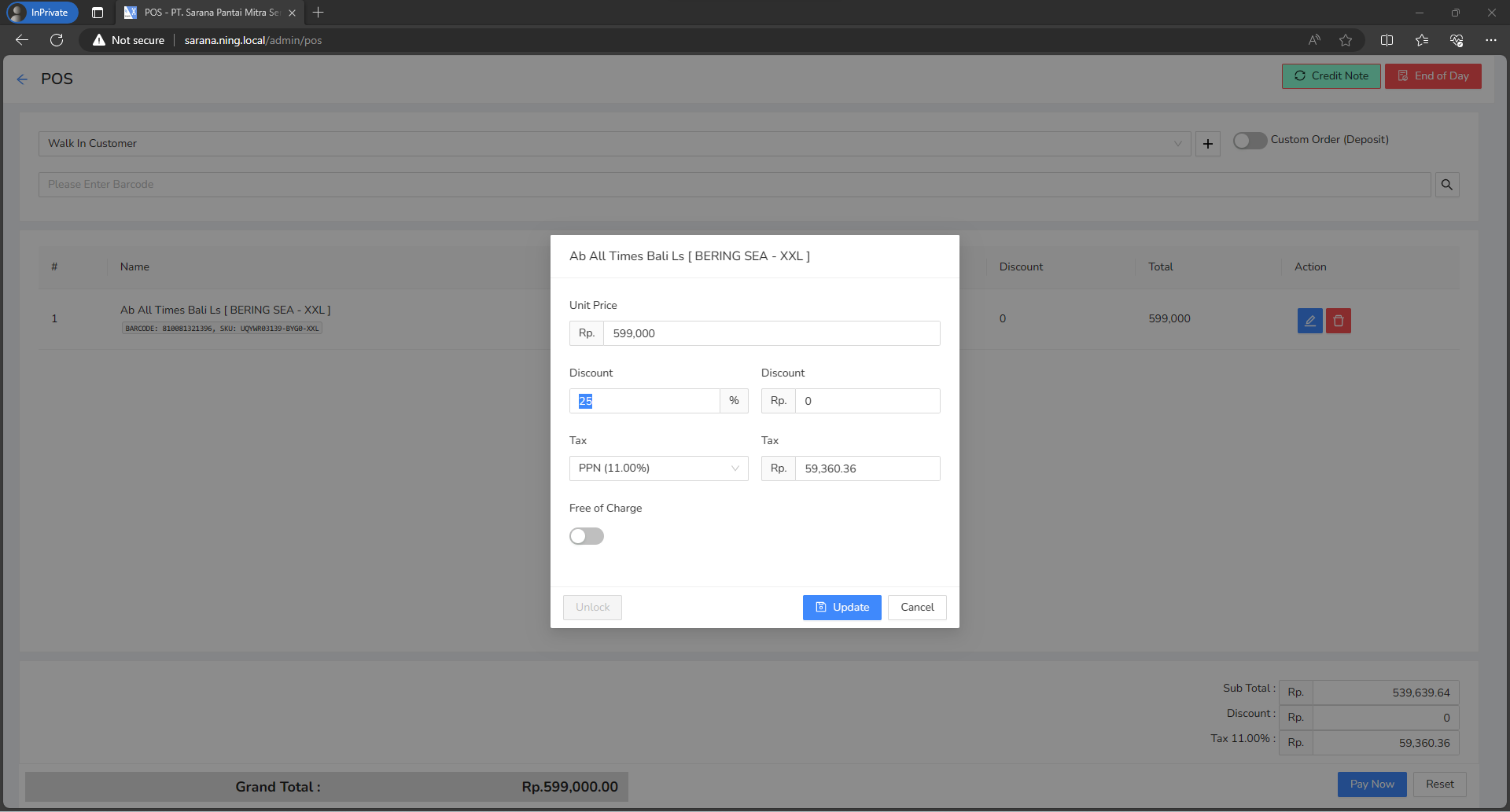Click the Update button
The image size is (1510, 812).
tap(842, 608)
